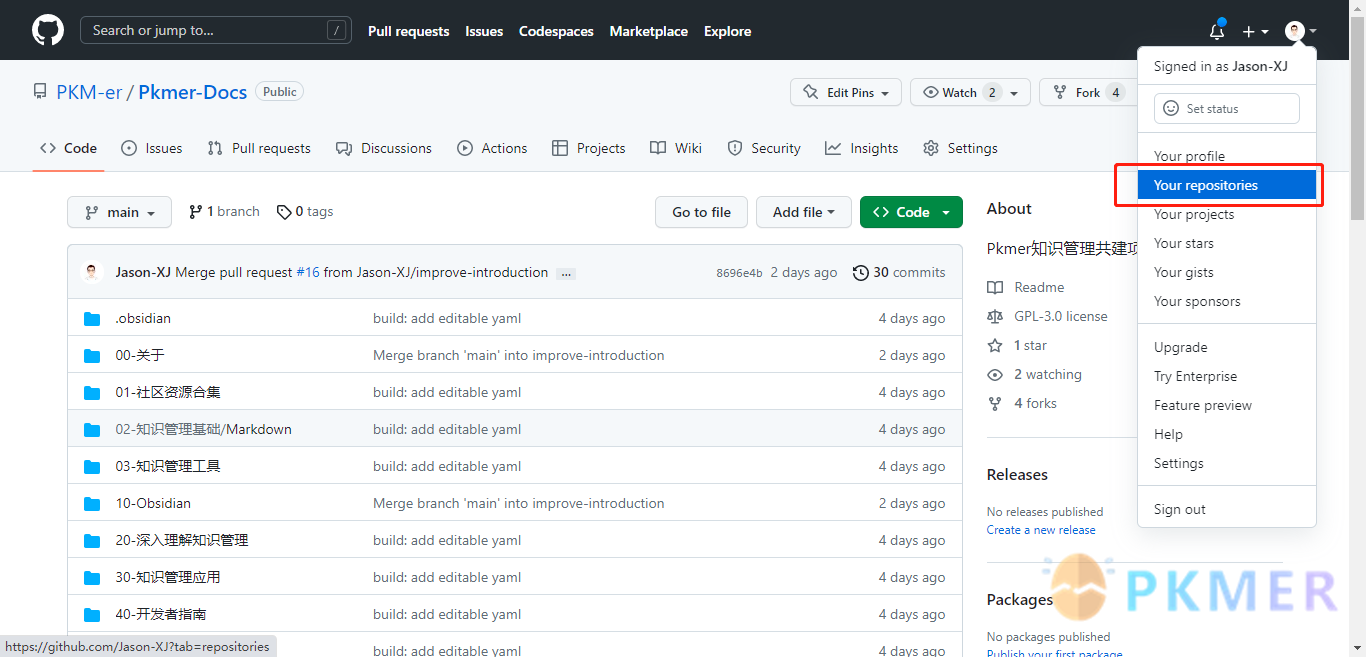Go to the Discussions tab
Image resolution: width=1366 pixels, height=657 pixels.
(384, 148)
